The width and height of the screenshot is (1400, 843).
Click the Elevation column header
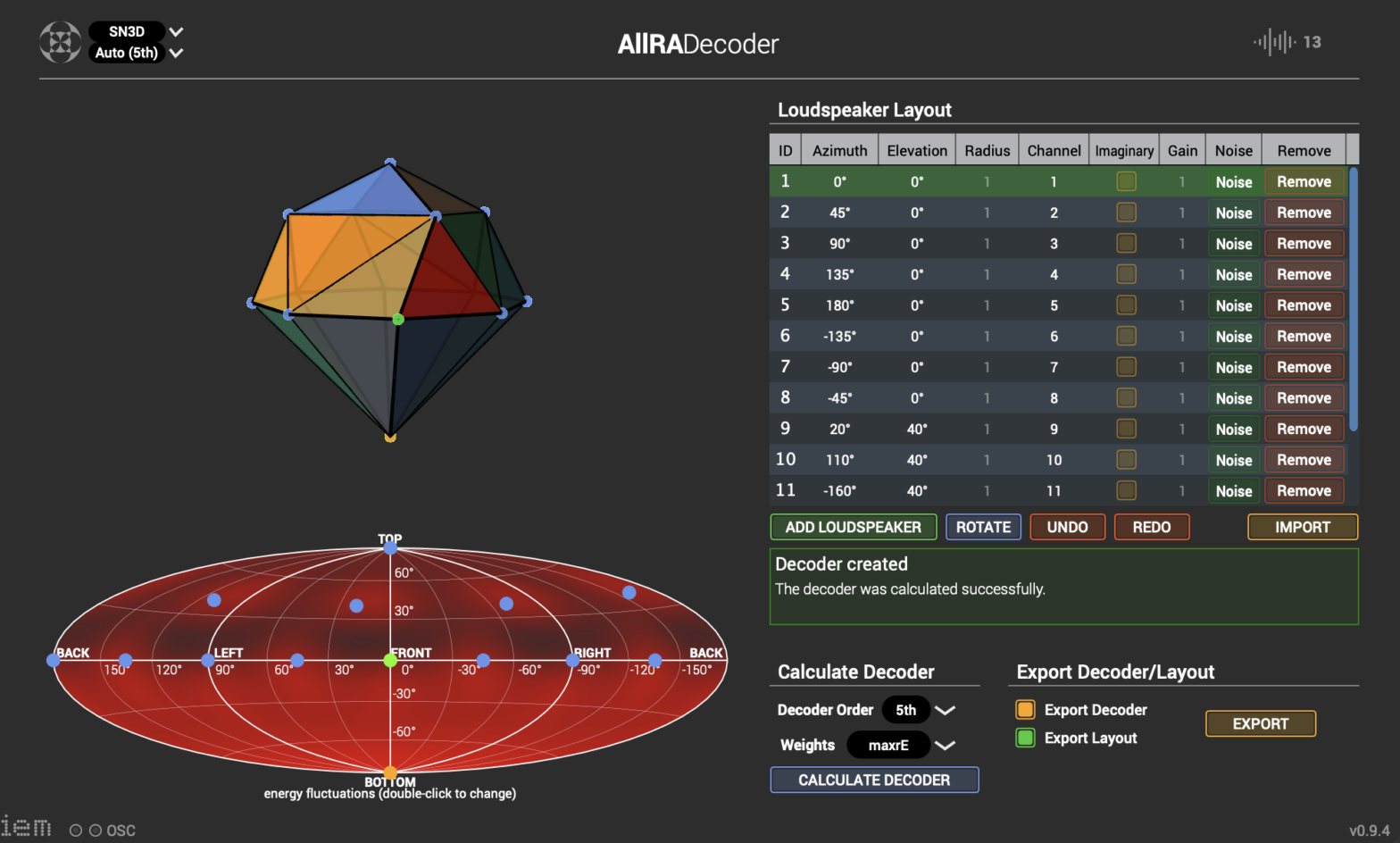(x=916, y=151)
